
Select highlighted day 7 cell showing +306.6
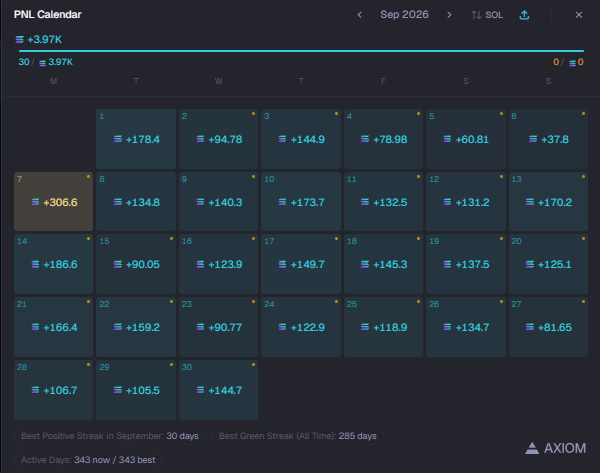(54, 202)
